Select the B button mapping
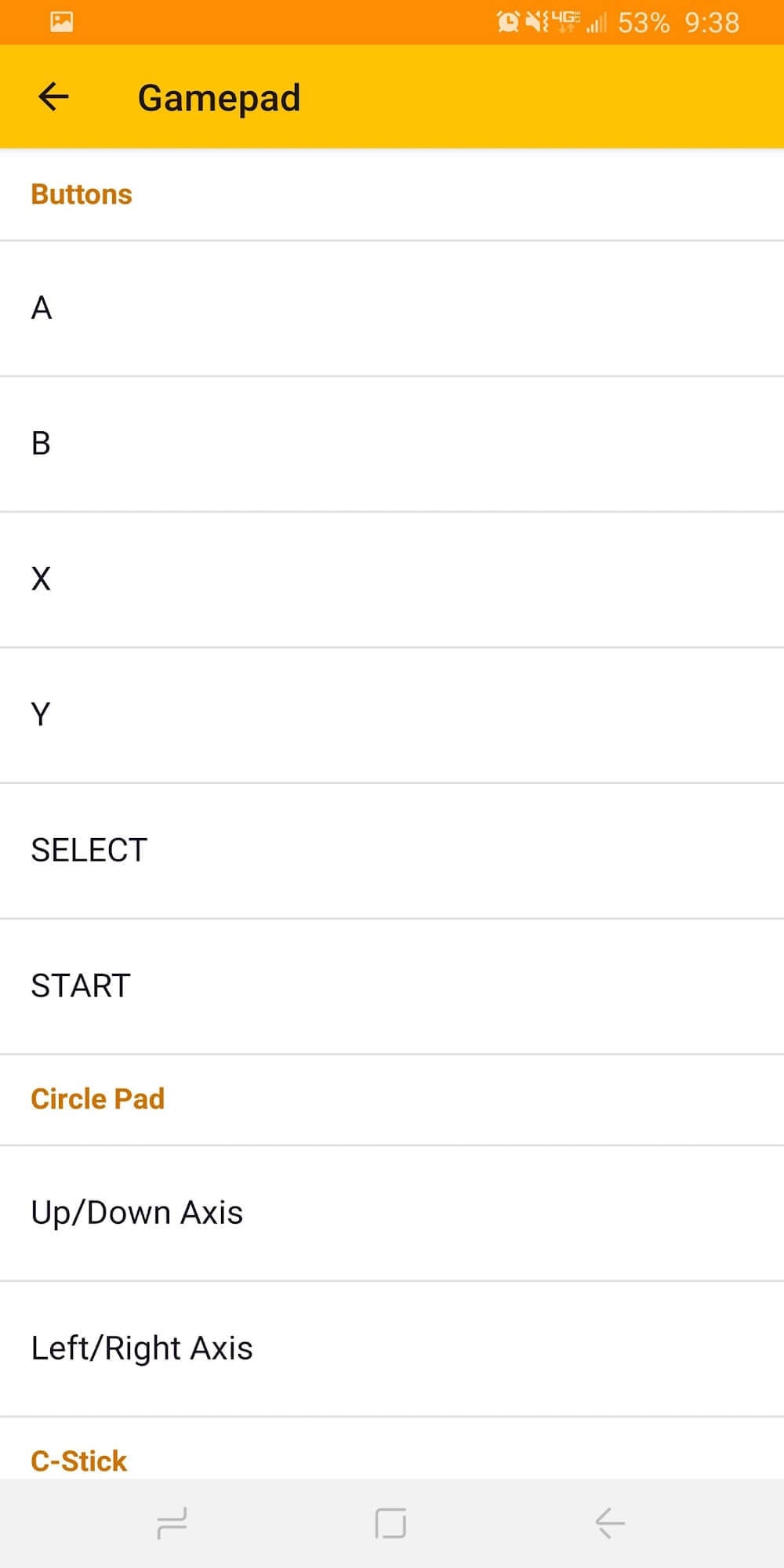The width and height of the screenshot is (784, 1568). (392, 444)
